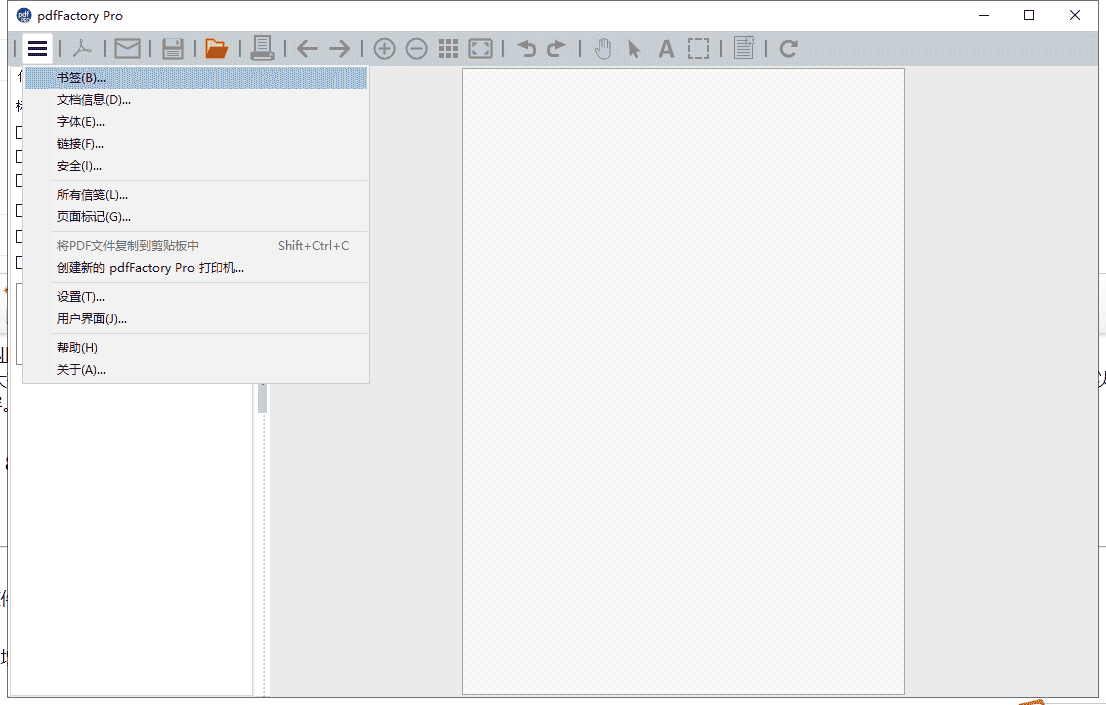Choose 页面标记(G)... in the menu
Screen dimensions: 1106x705
93,217
